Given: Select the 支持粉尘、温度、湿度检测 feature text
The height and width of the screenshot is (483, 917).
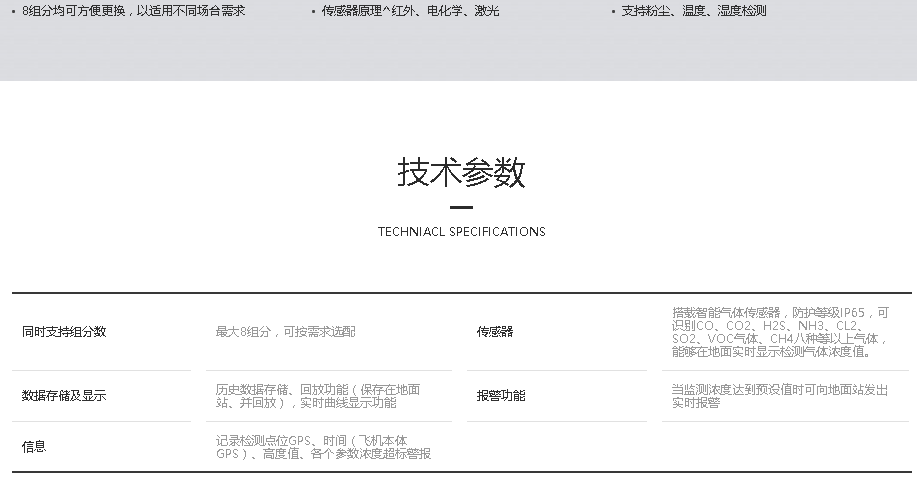Looking at the screenshot, I should click(x=693, y=11).
